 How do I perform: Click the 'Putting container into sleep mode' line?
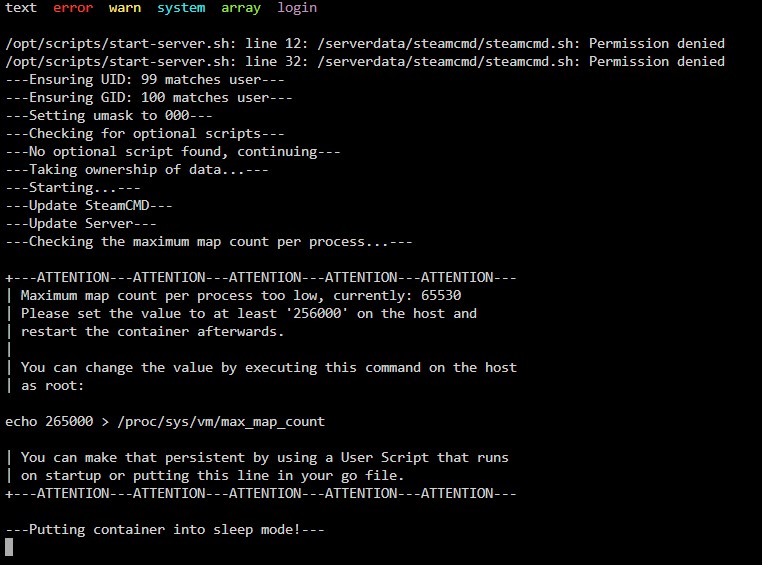click(x=165, y=529)
